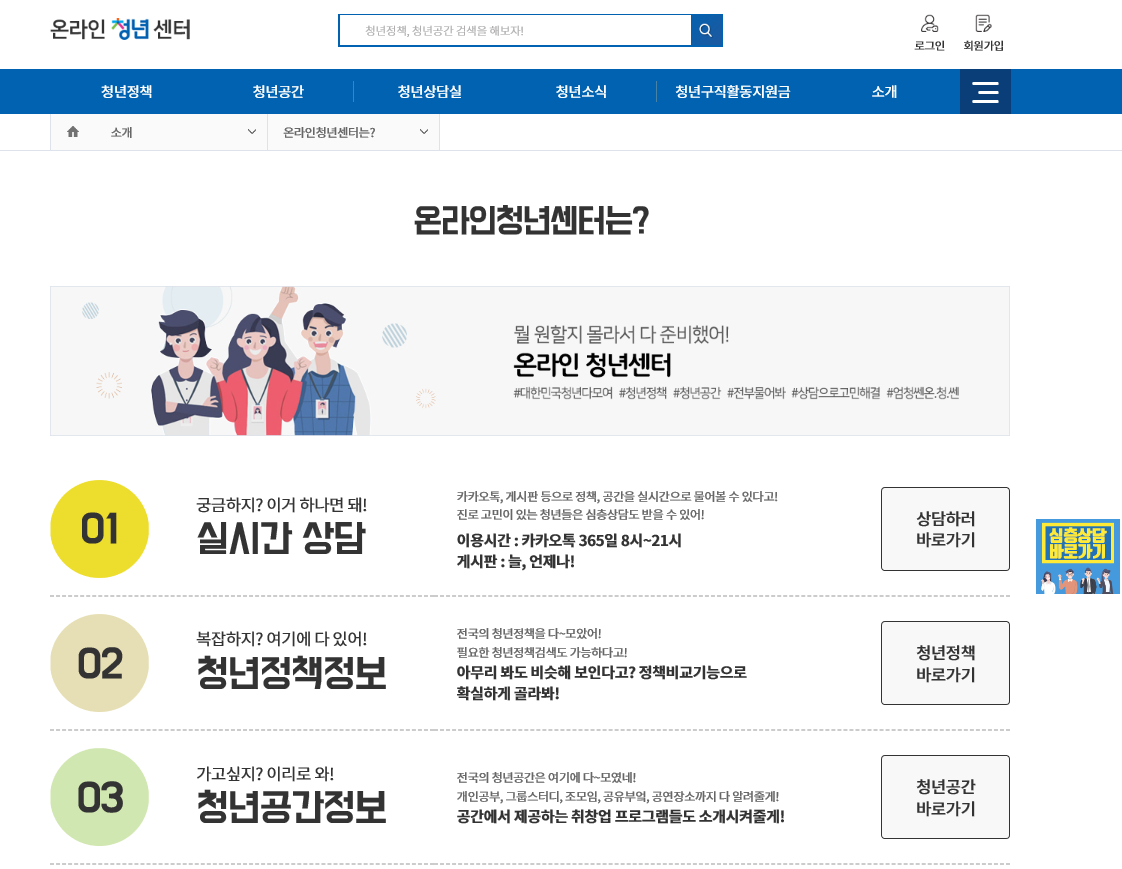
Task: Select 청년소식 from the top navigation
Action: point(580,91)
